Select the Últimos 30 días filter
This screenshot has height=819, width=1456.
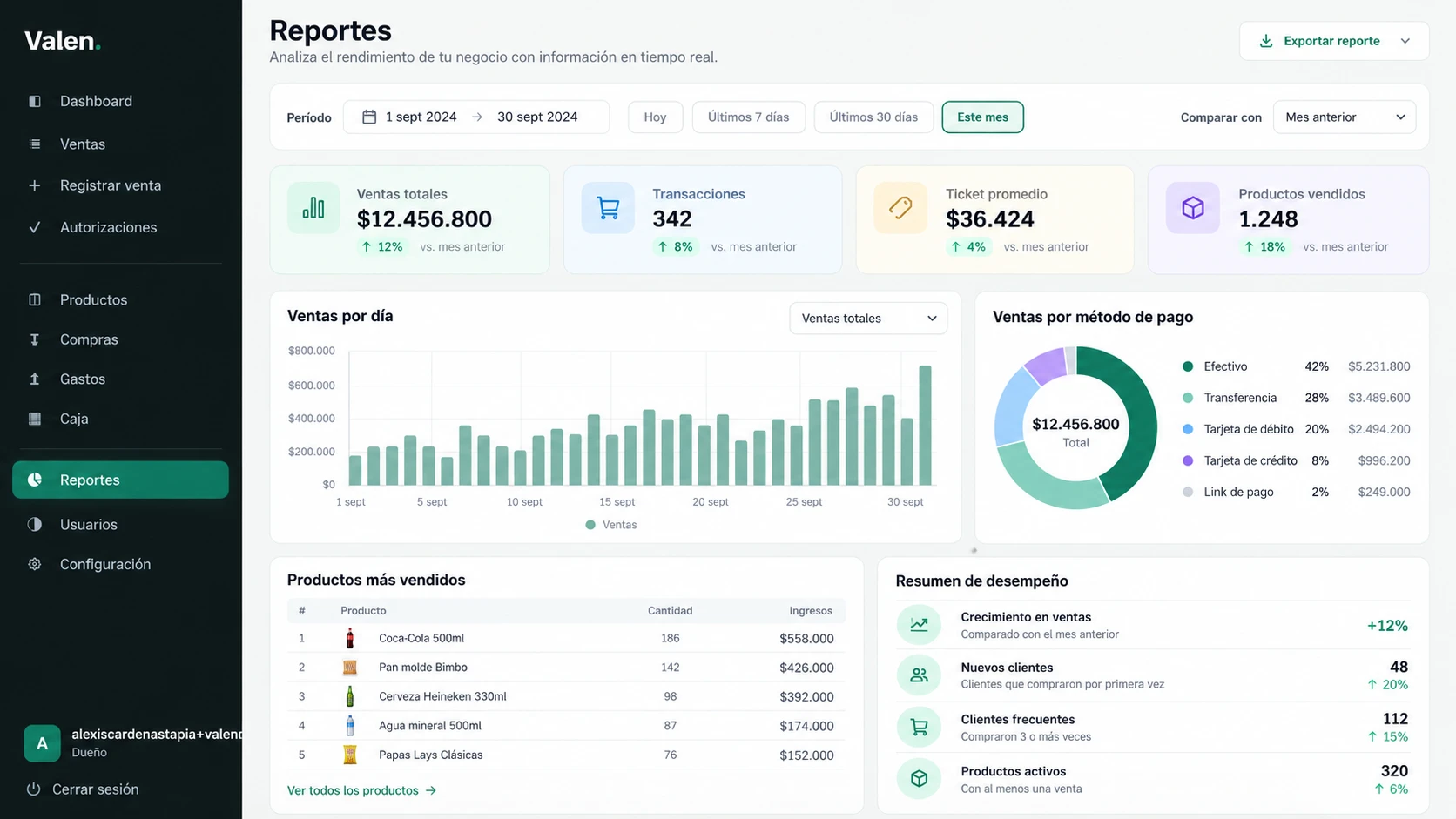click(873, 117)
